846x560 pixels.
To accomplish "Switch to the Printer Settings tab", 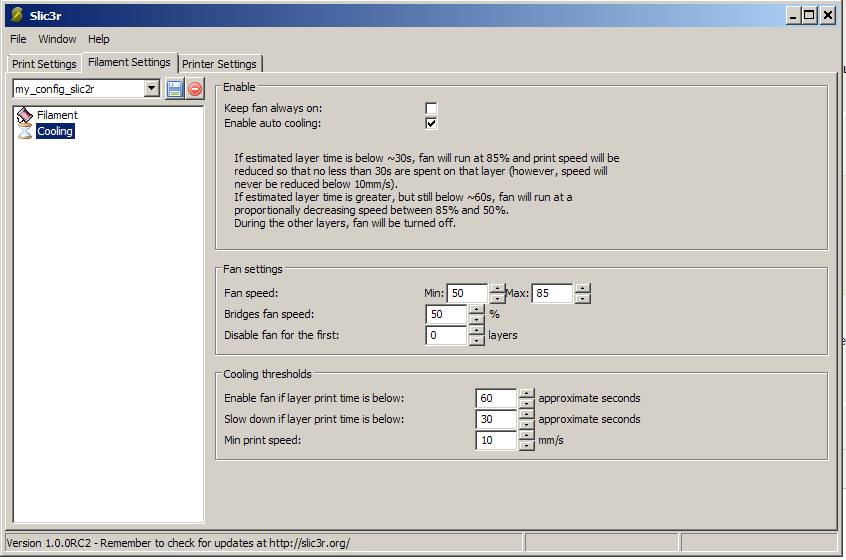I will (x=219, y=64).
